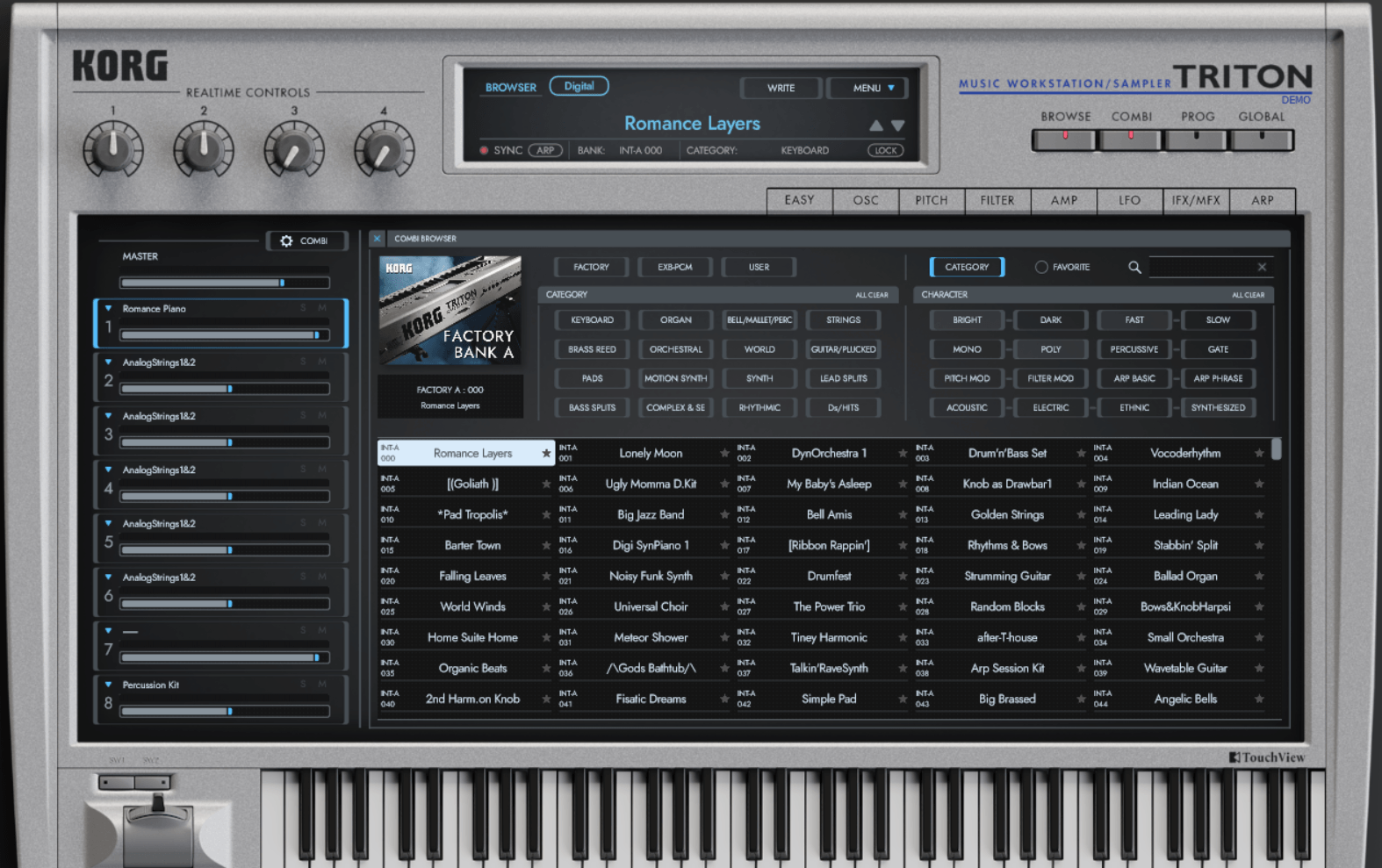Open the LFO tab

tap(1130, 201)
